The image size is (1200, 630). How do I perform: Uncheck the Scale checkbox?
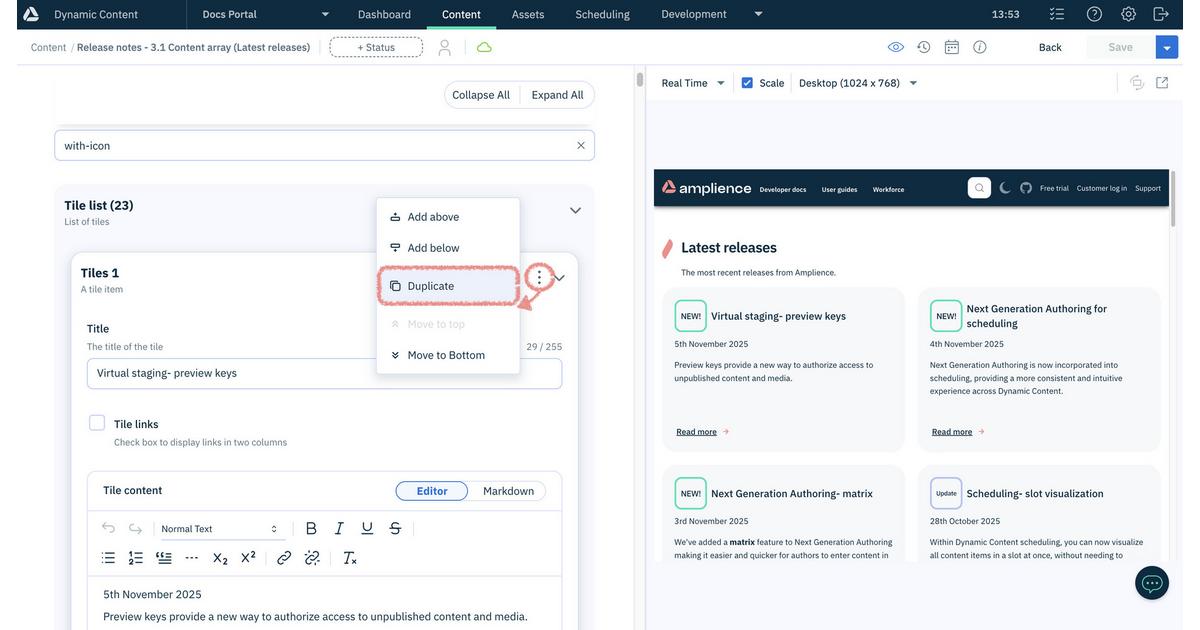747,83
